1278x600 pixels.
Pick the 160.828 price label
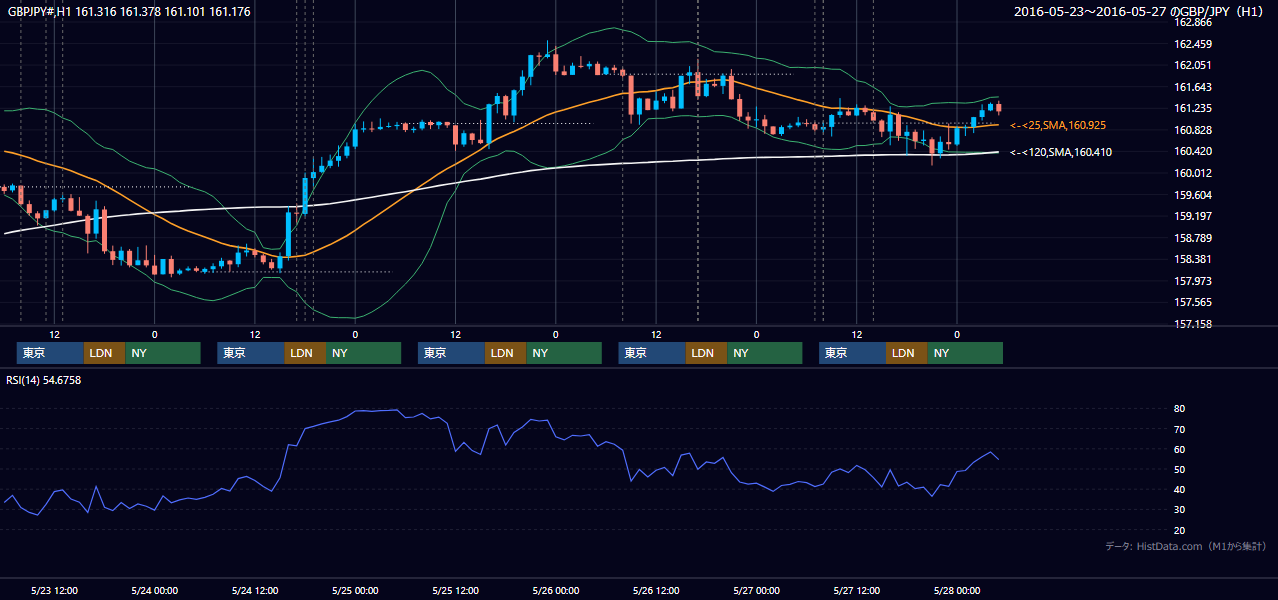pos(1193,130)
